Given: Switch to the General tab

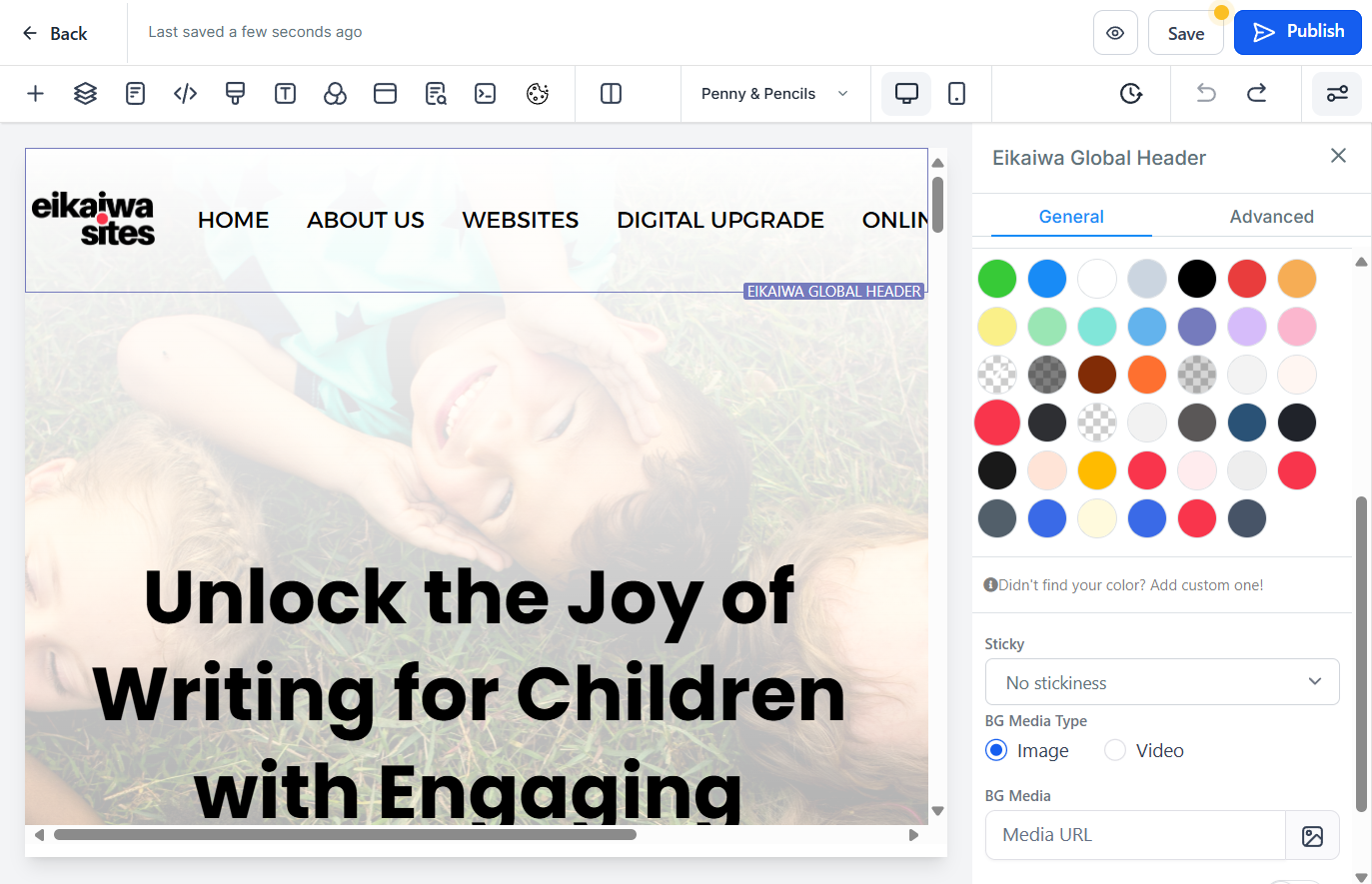Looking at the screenshot, I should 1071,217.
